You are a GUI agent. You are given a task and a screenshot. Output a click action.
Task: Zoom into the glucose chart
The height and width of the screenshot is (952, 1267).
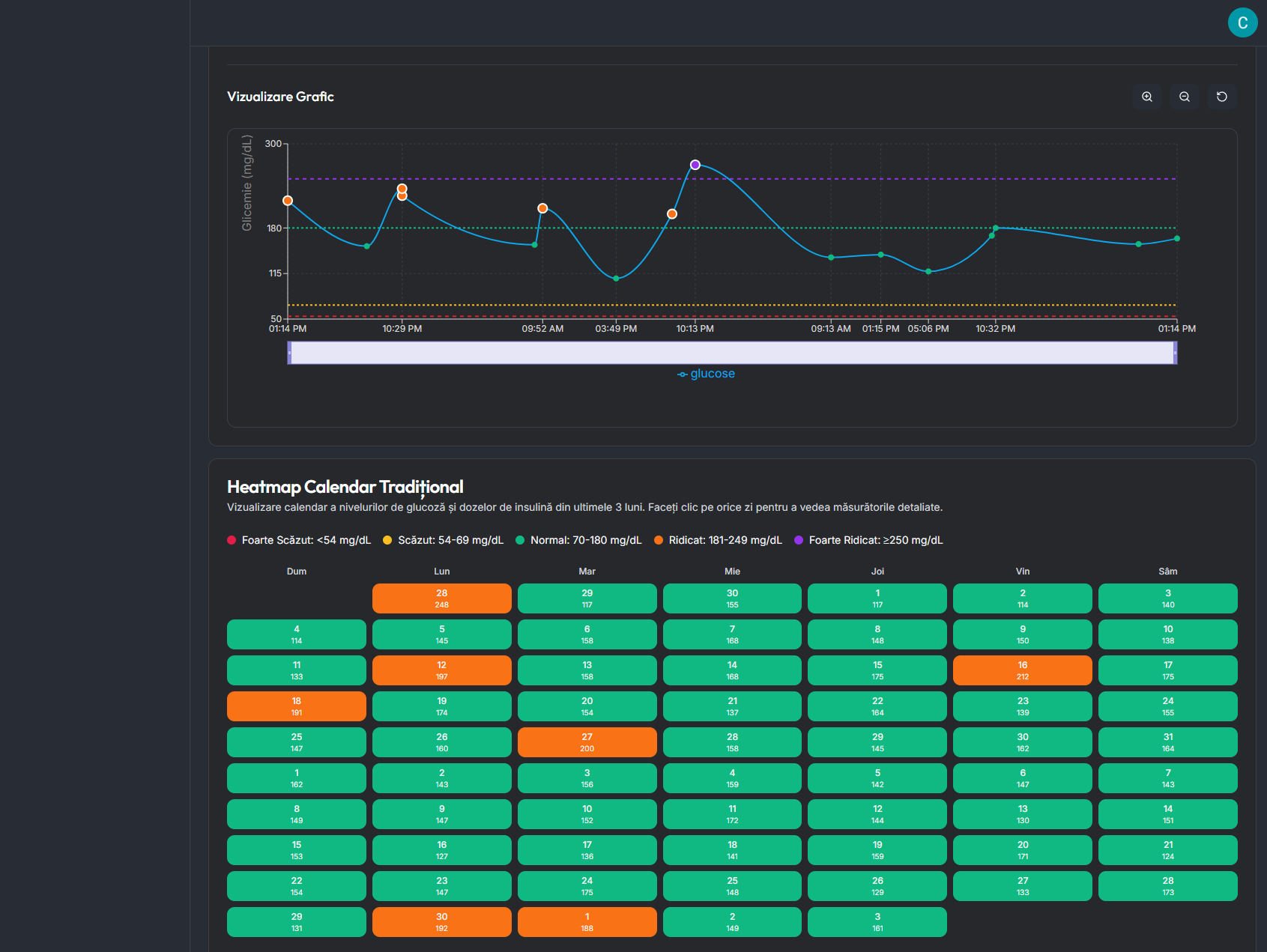pyautogui.click(x=1146, y=97)
